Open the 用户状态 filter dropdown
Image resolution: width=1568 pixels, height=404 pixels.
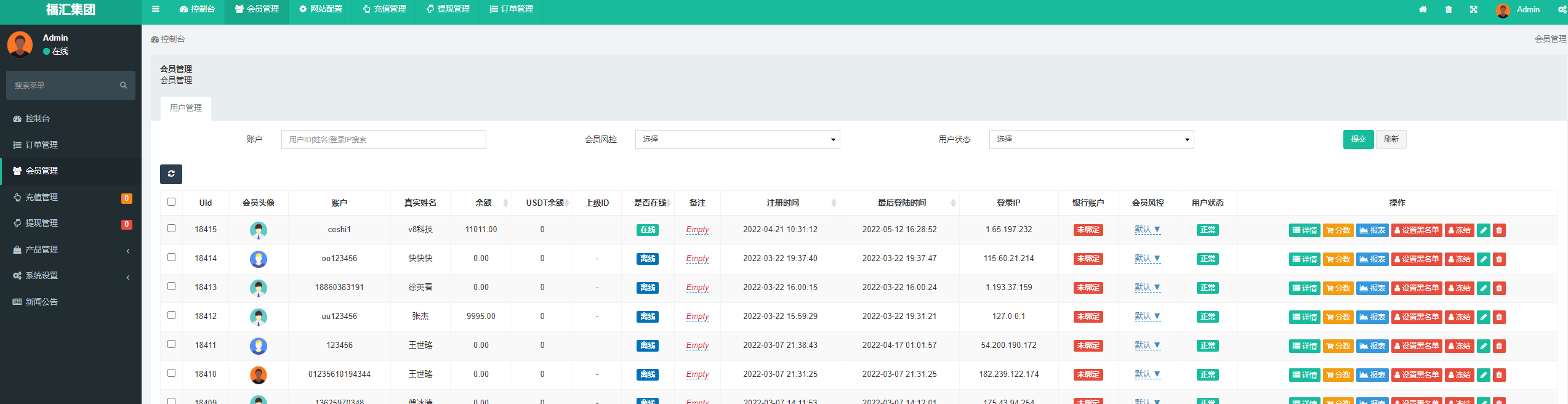(x=1091, y=140)
